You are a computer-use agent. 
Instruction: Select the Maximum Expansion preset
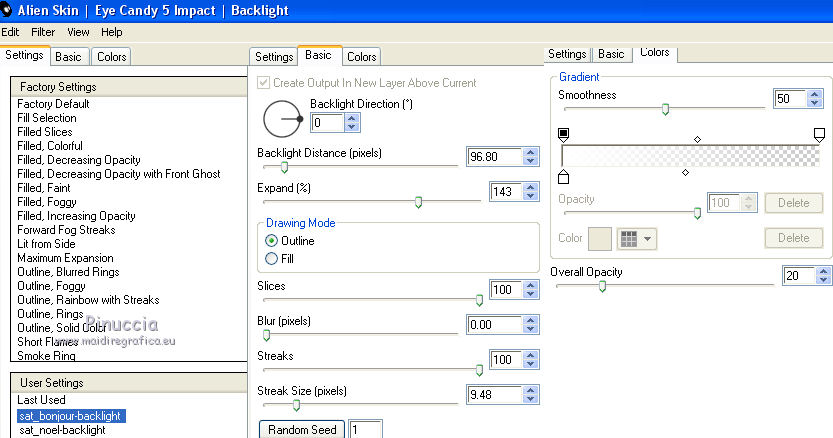click(x=65, y=258)
